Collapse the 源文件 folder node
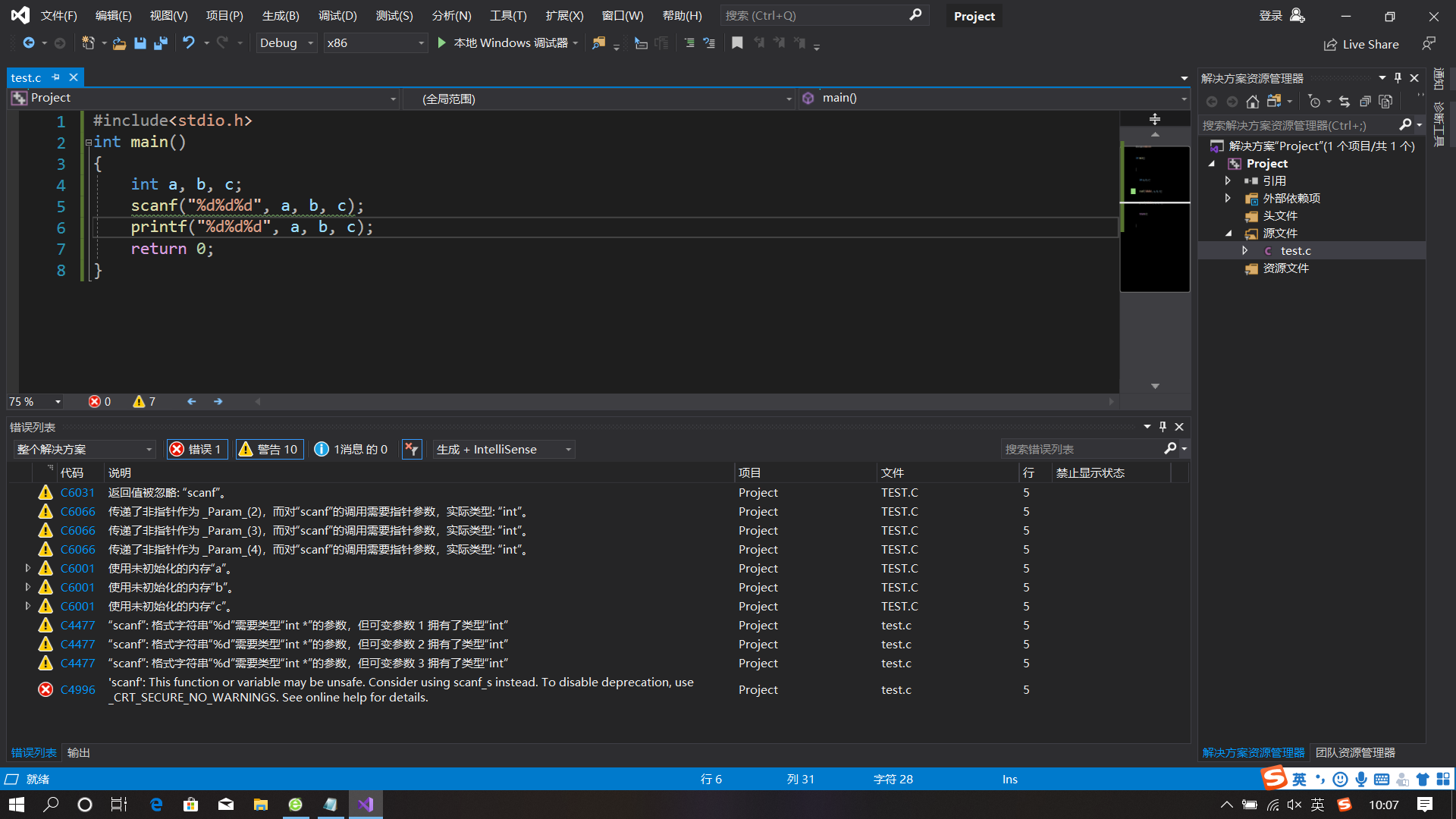Image resolution: width=1456 pixels, height=819 pixels. tap(1228, 233)
